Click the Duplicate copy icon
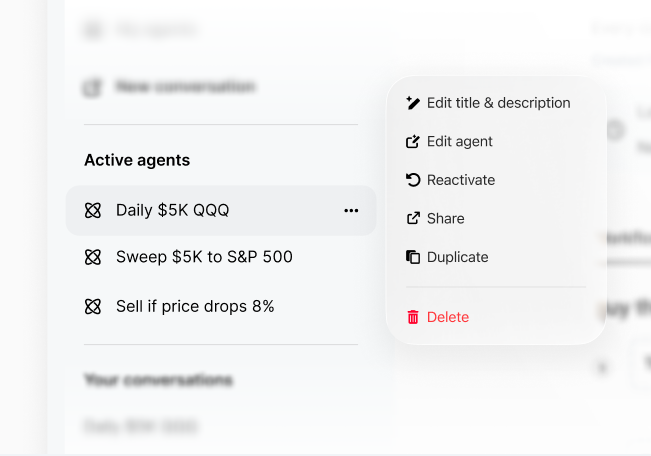Viewport: 651px width, 456px height. [413, 257]
